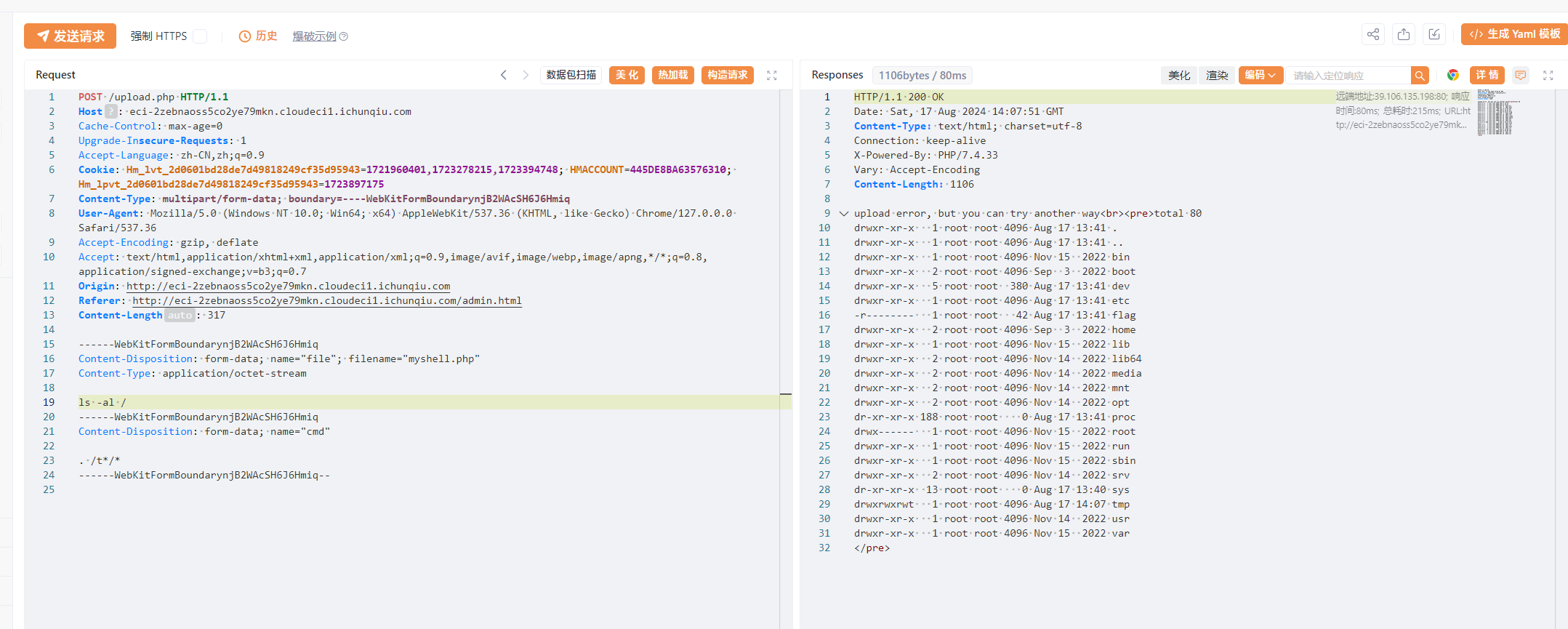Click the 'tmp' directory row in response

pyautogui.click(x=992, y=504)
